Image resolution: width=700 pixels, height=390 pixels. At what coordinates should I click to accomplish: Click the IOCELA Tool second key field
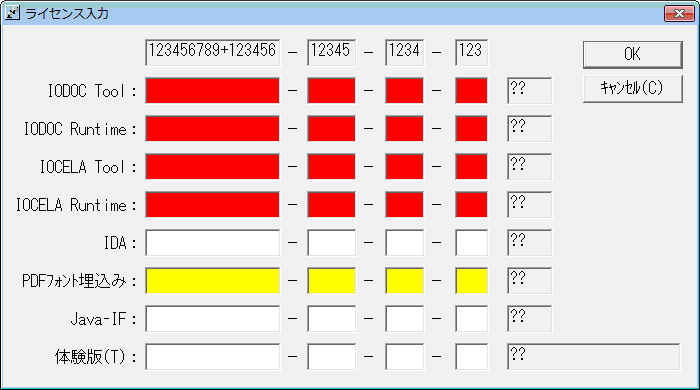[331, 166]
